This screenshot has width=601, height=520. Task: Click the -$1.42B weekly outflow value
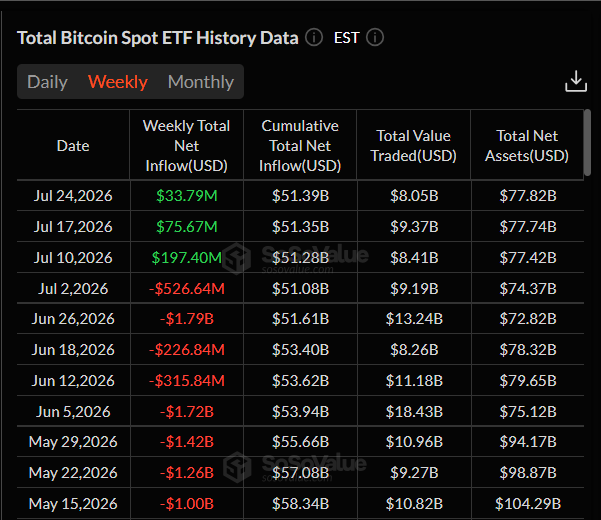pyautogui.click(x=187, y=442)
